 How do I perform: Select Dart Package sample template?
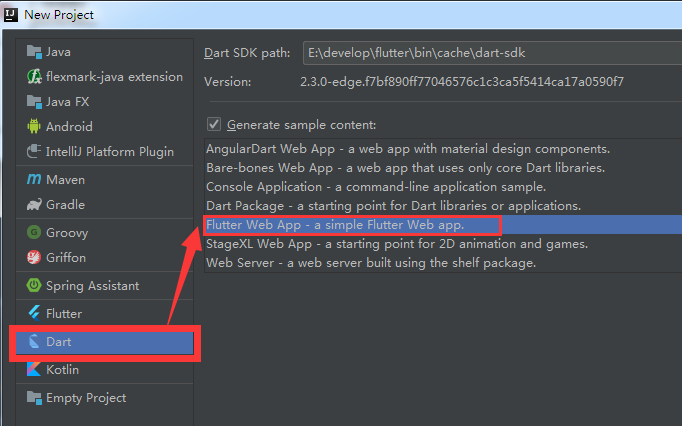click(x=443, y=206)
